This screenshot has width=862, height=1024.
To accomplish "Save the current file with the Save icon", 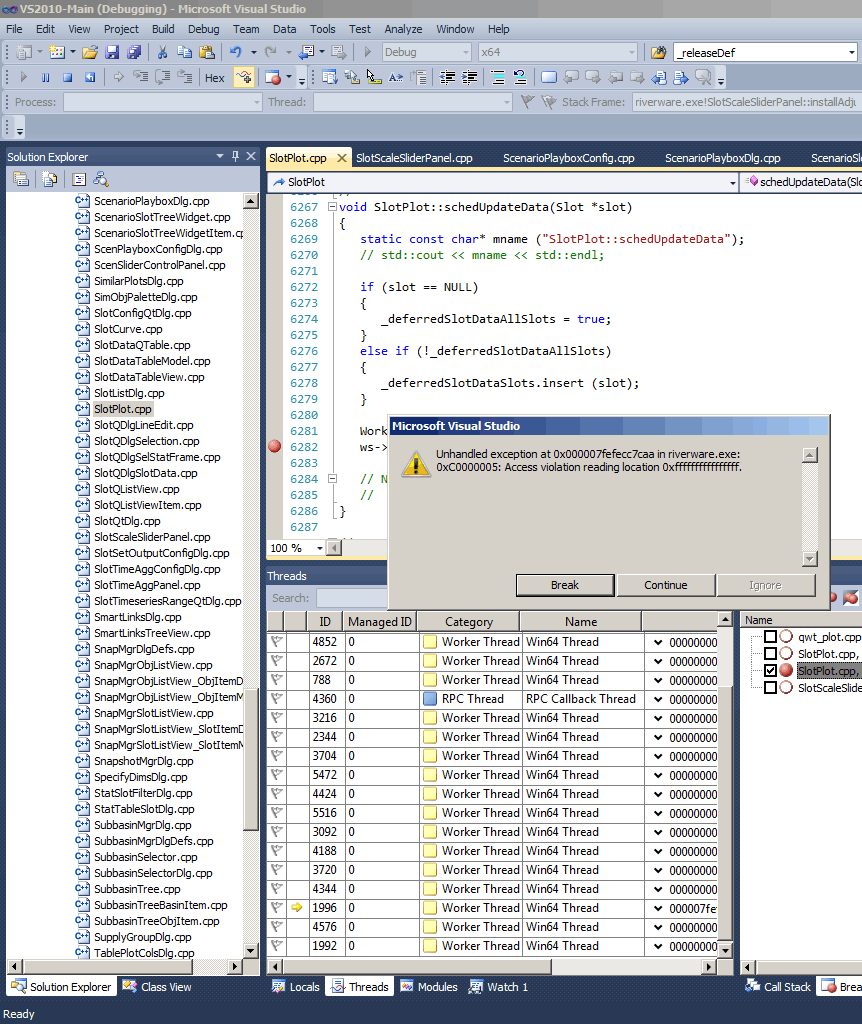I will pyautogui.click(x=112, y=52).
